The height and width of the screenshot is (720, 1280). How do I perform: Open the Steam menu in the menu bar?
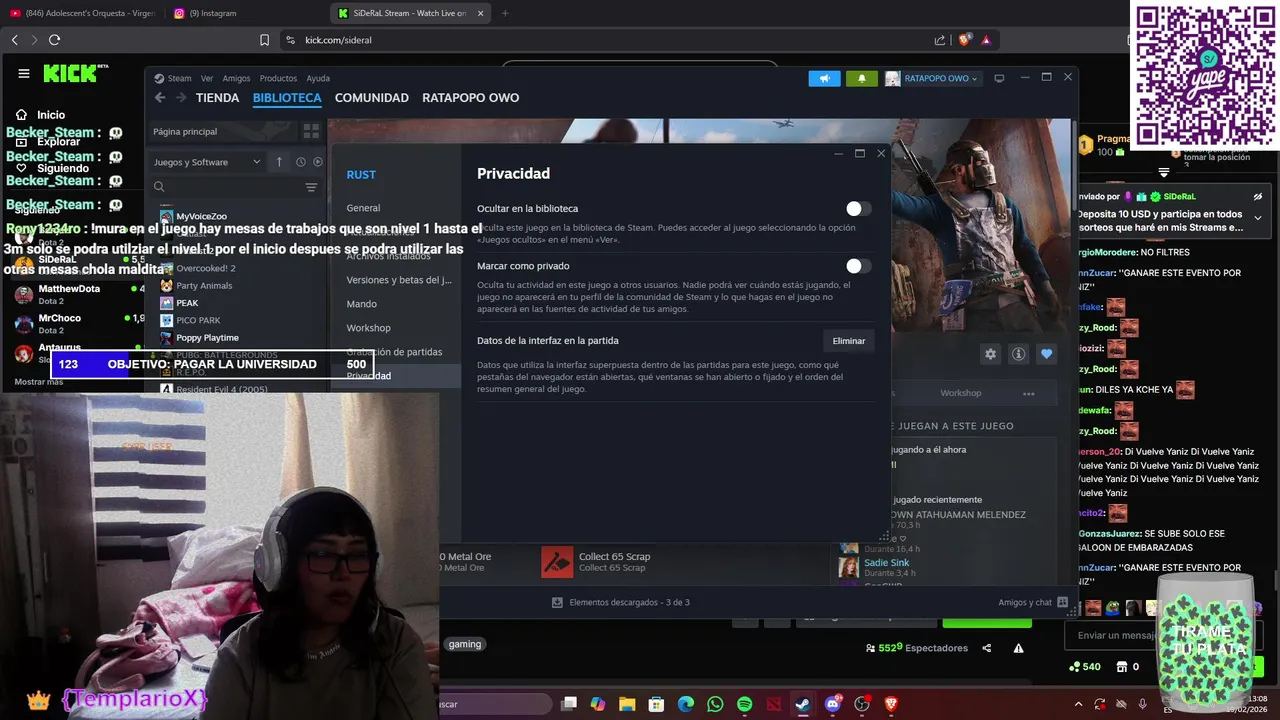[x=179, y=78]
